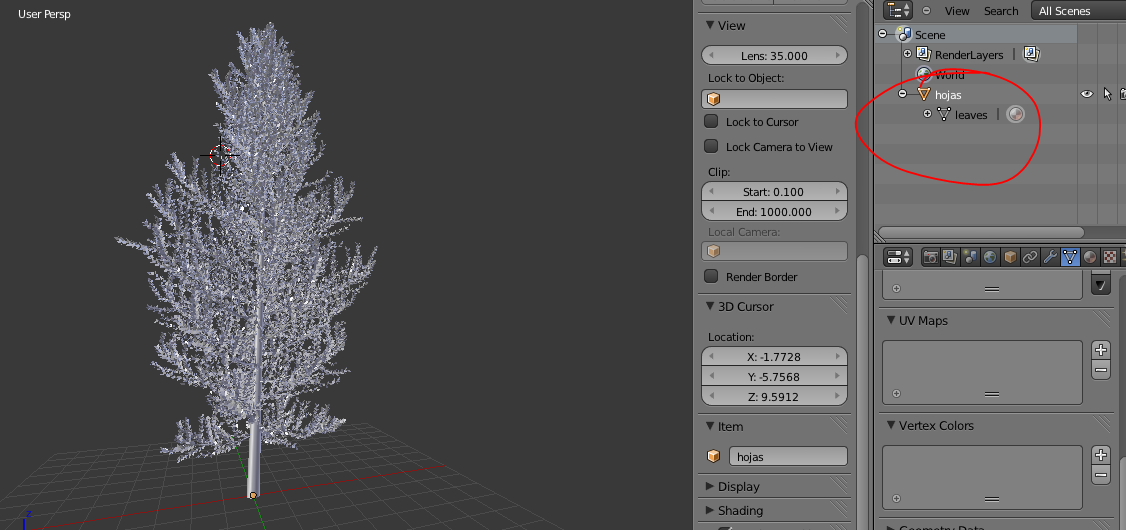Select the RenderLayers item
Image resolution: width=1126 pixels, height=530 pixels.
969,55
